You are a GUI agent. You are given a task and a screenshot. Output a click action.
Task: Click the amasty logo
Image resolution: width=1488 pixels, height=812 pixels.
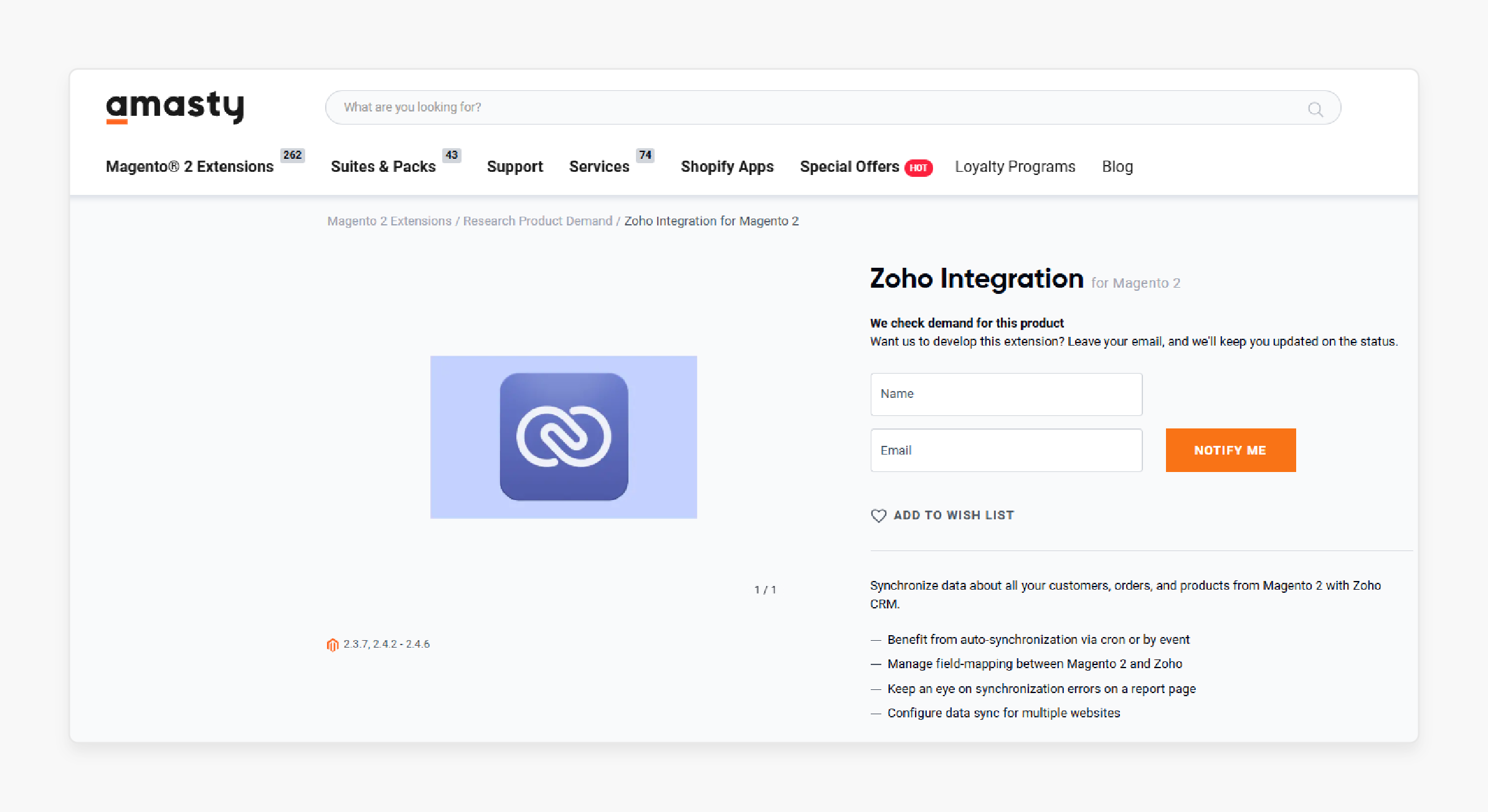[175, 107]
